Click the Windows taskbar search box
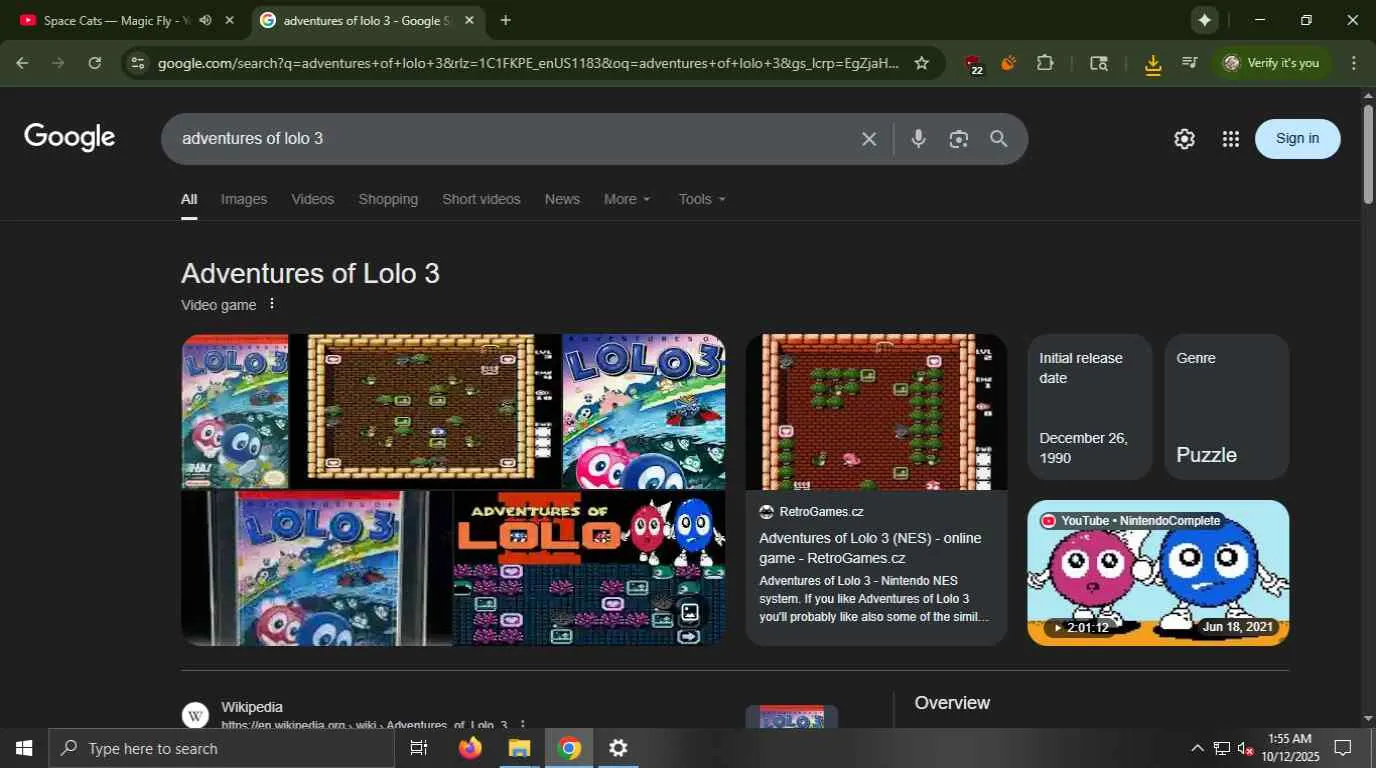The height and width of the screenshot is (768, 1376). (221, 748)
